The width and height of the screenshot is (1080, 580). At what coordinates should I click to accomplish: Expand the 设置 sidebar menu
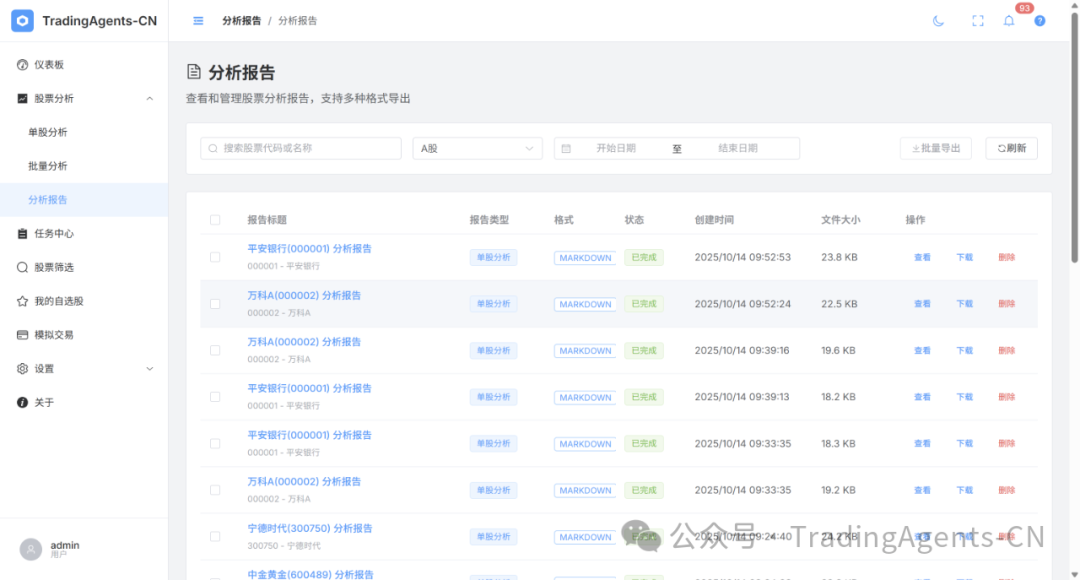pyautogui.click(x=150, y=368)
